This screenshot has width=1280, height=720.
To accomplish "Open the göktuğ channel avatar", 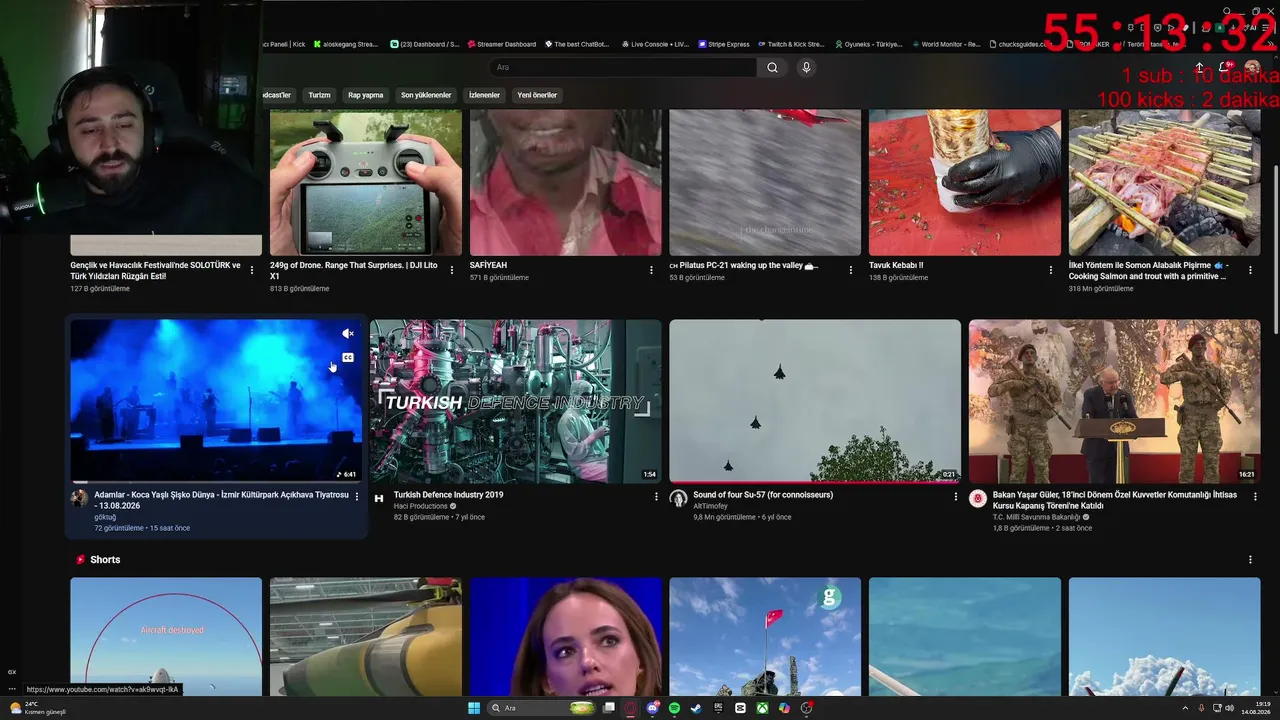I will [x=79, y=498].
